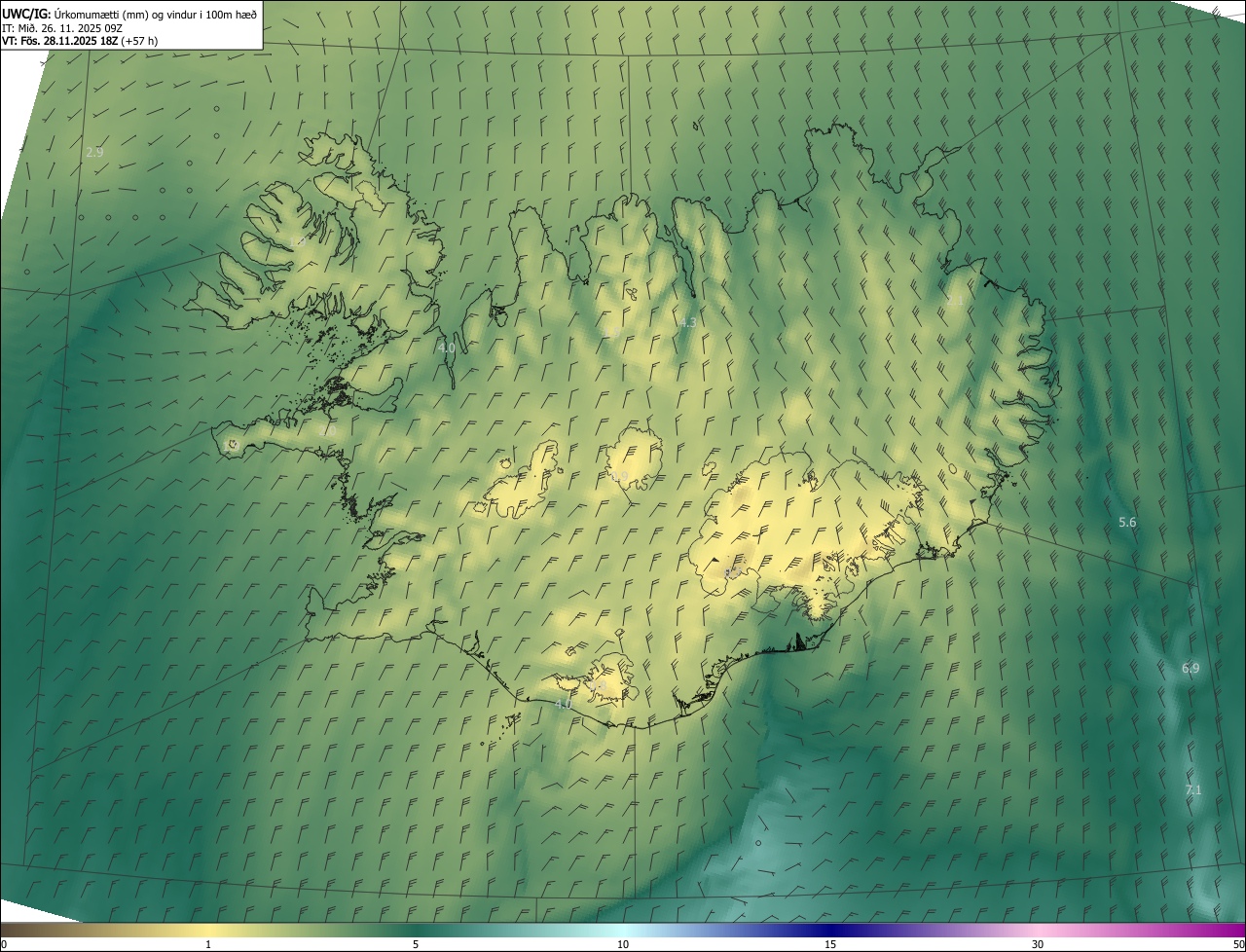Click the 10 tick on the color scale

(x=623, y=944)
